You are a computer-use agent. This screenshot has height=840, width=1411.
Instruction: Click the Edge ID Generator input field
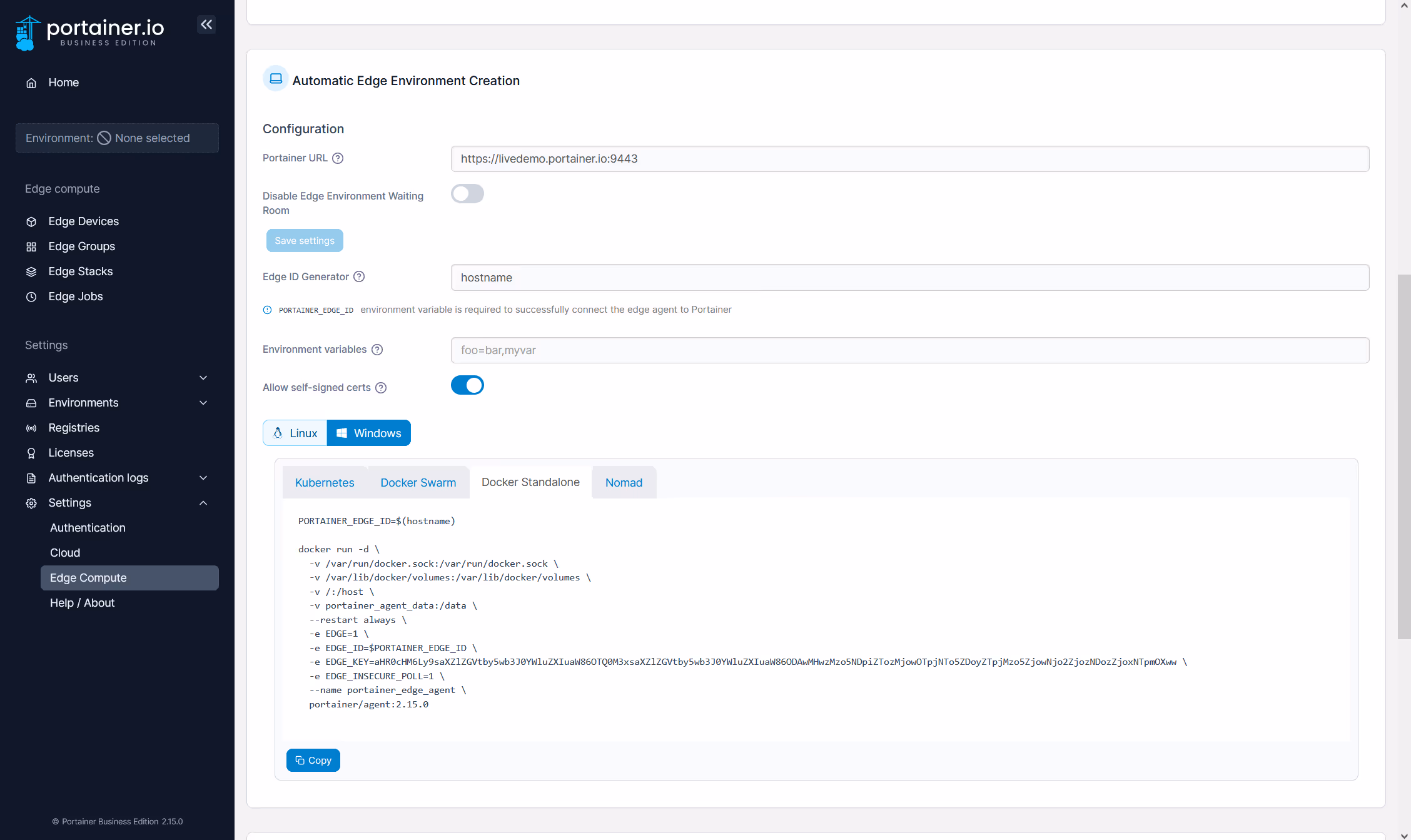click(x=910, y=278)
